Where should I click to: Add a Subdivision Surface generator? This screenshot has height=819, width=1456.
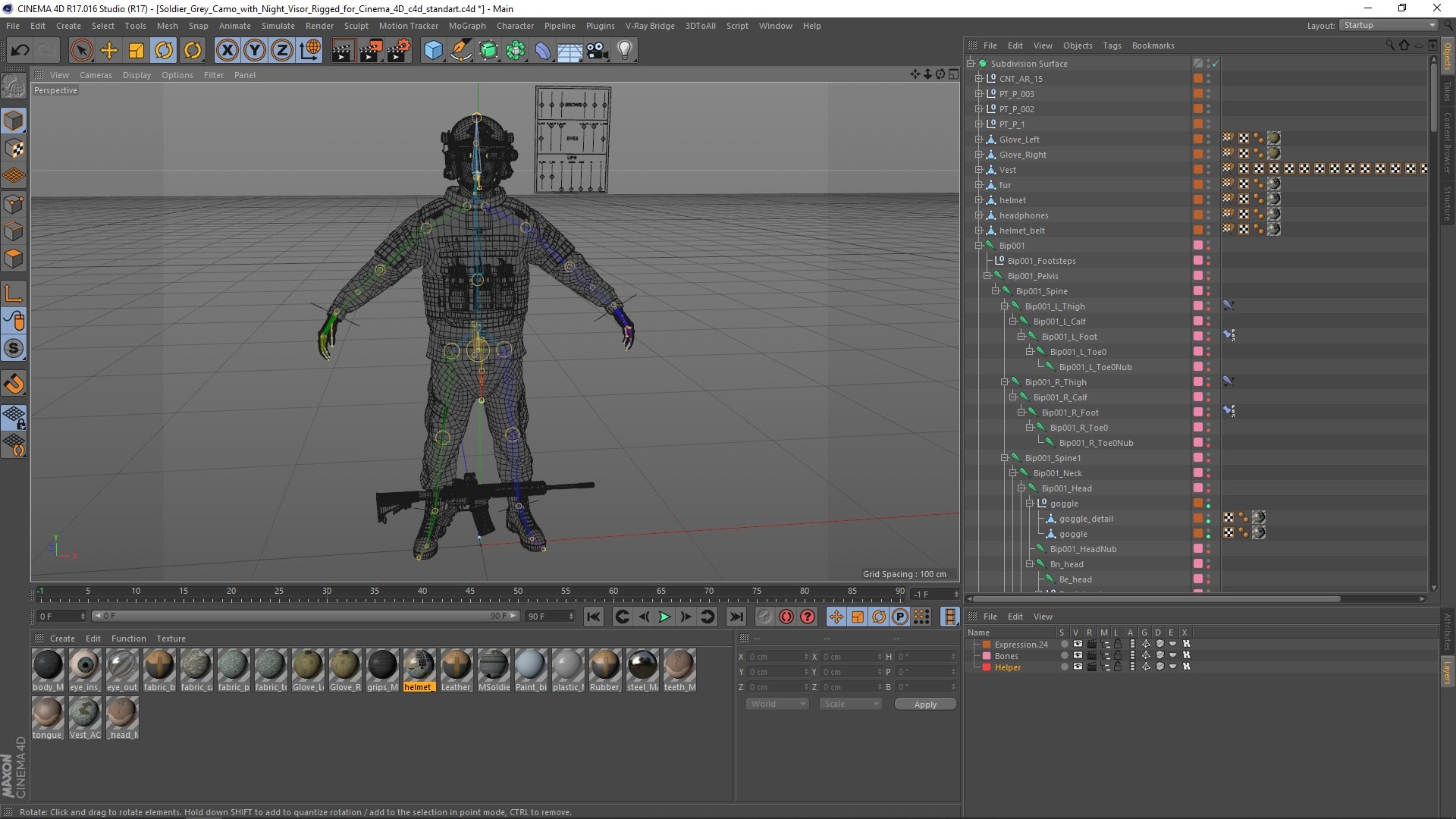click(488, 51)
